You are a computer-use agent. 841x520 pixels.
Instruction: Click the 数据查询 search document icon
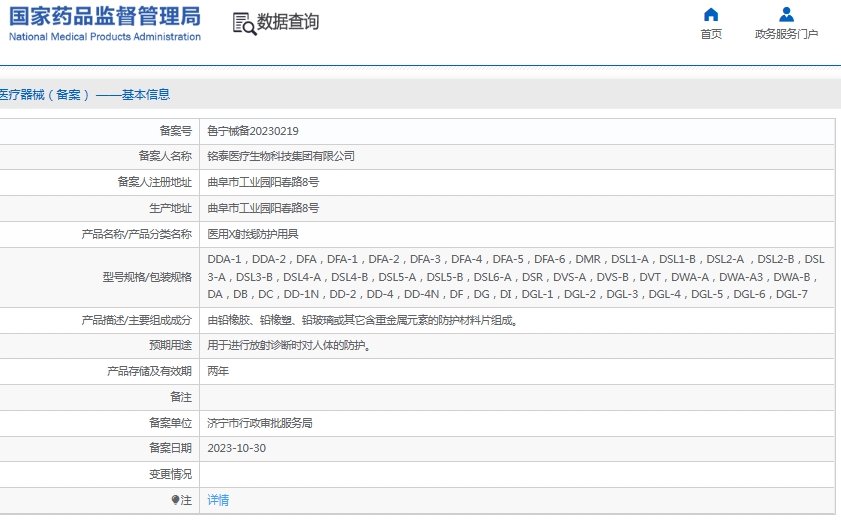coord(244,24)
